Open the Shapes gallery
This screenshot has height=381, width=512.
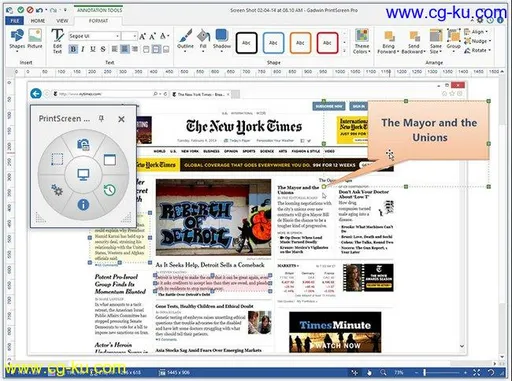17,40
